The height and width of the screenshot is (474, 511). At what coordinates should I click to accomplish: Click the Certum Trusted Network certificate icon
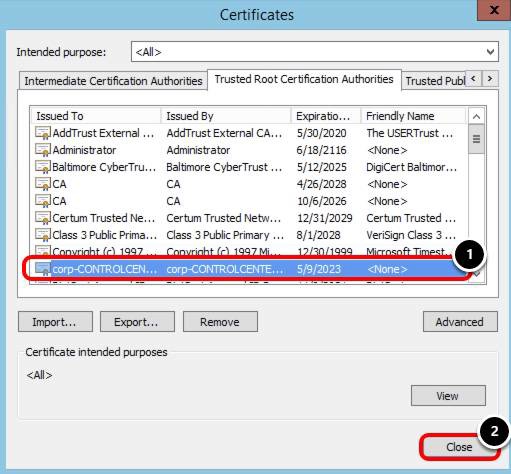tap(43, 218)
